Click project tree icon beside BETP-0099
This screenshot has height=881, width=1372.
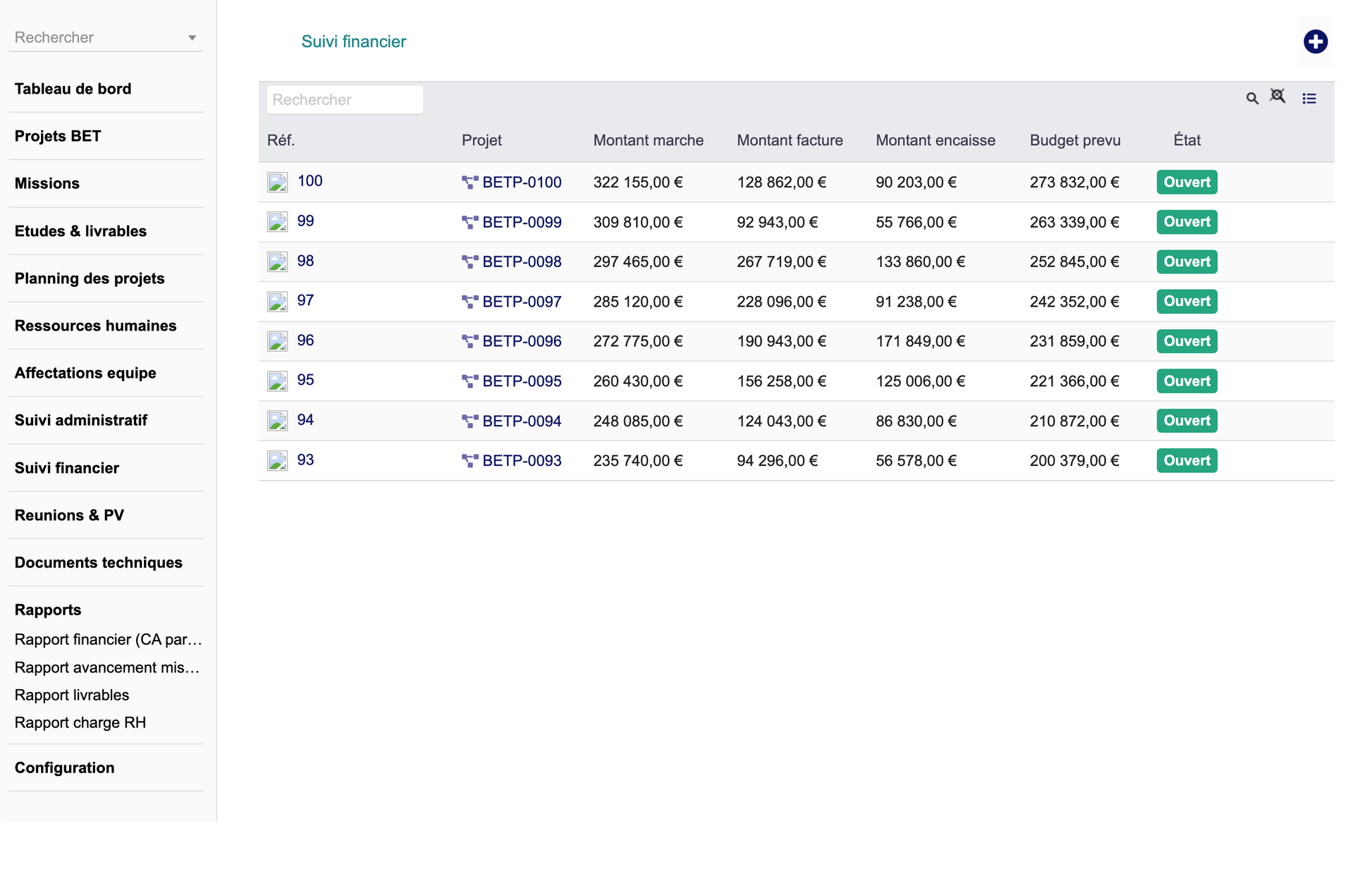(470, 223)
